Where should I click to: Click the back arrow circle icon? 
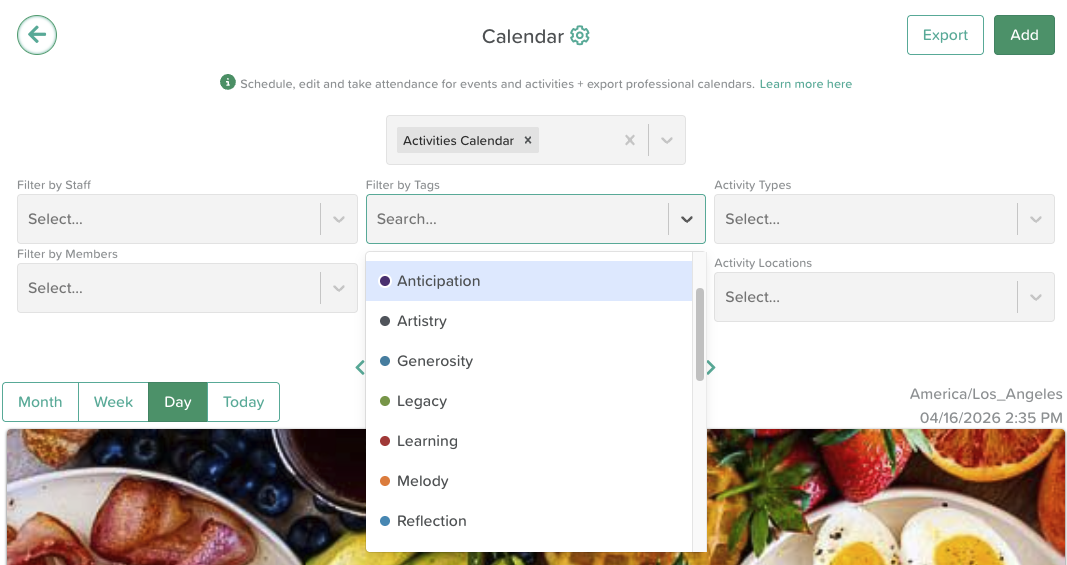click(x=37, y=35)
